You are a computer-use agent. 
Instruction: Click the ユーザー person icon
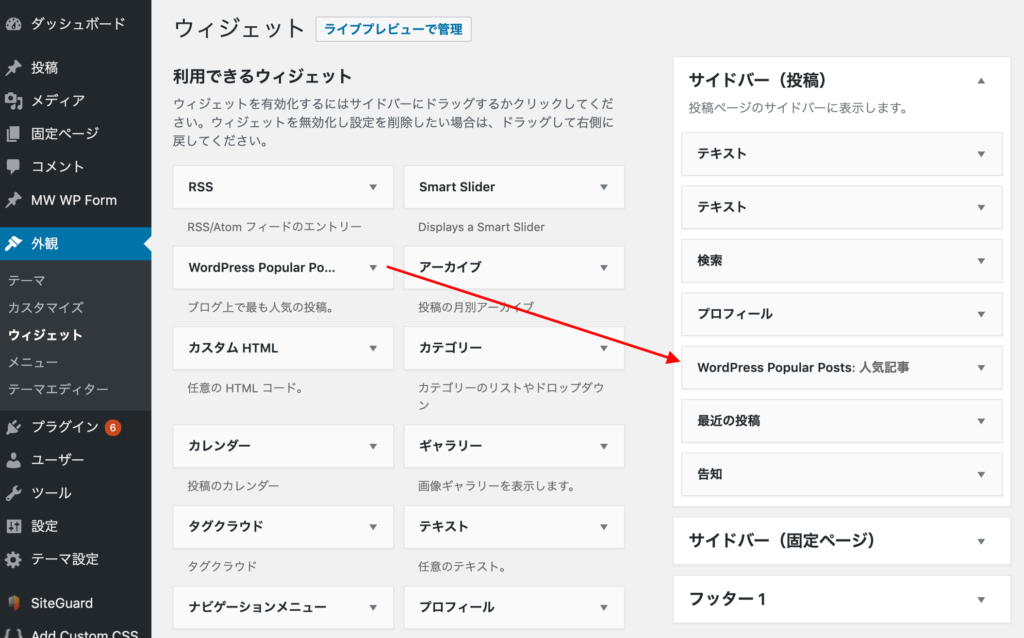click(x=14, y=460)
